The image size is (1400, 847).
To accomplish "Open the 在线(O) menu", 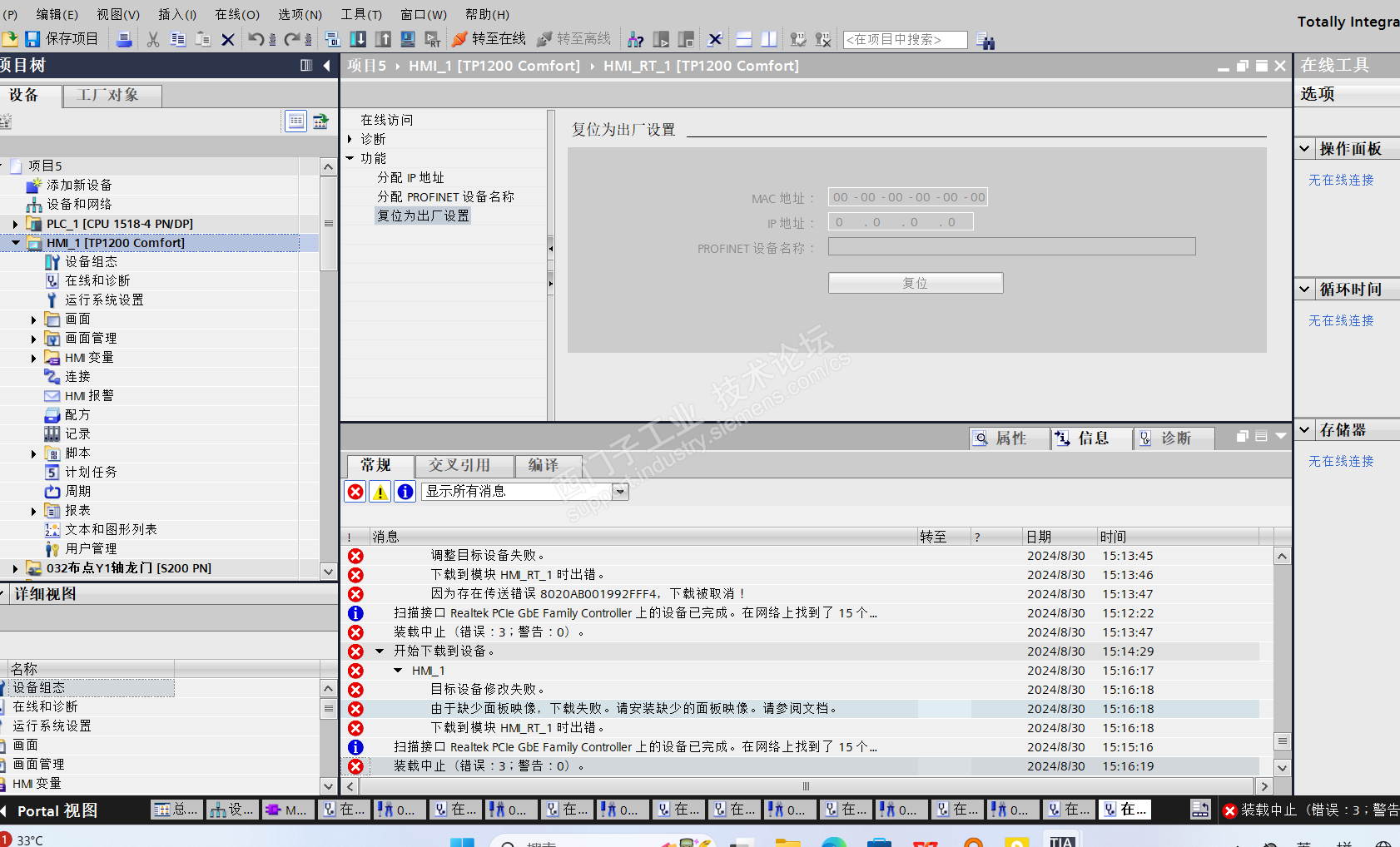I will [237, 14].
